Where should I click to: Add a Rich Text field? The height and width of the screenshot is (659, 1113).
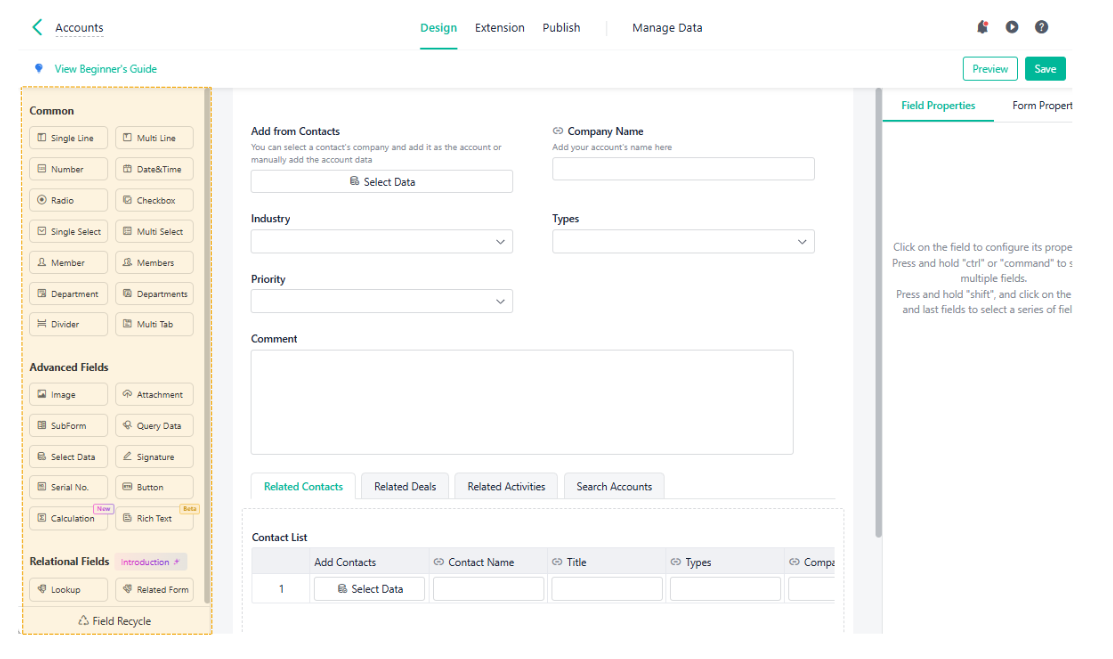pyautogui.click(x=154, y=518)
